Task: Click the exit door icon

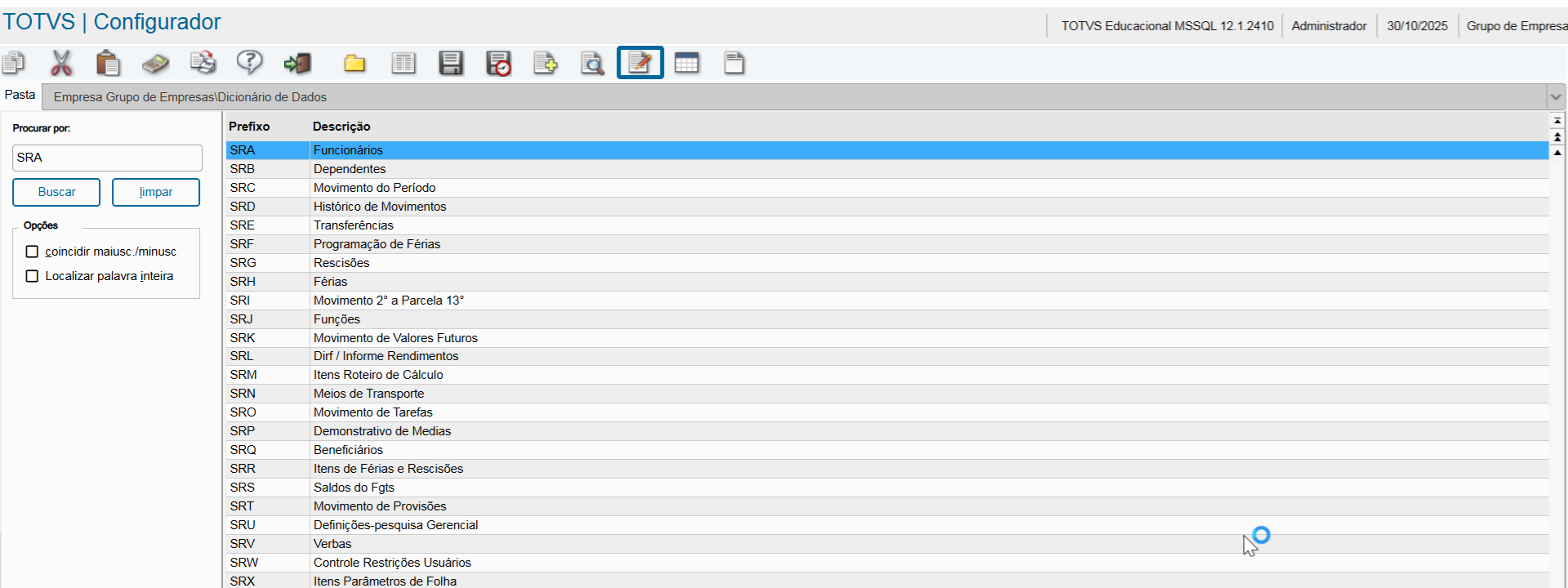Action: pyautogui.click(x=297, y=63)
